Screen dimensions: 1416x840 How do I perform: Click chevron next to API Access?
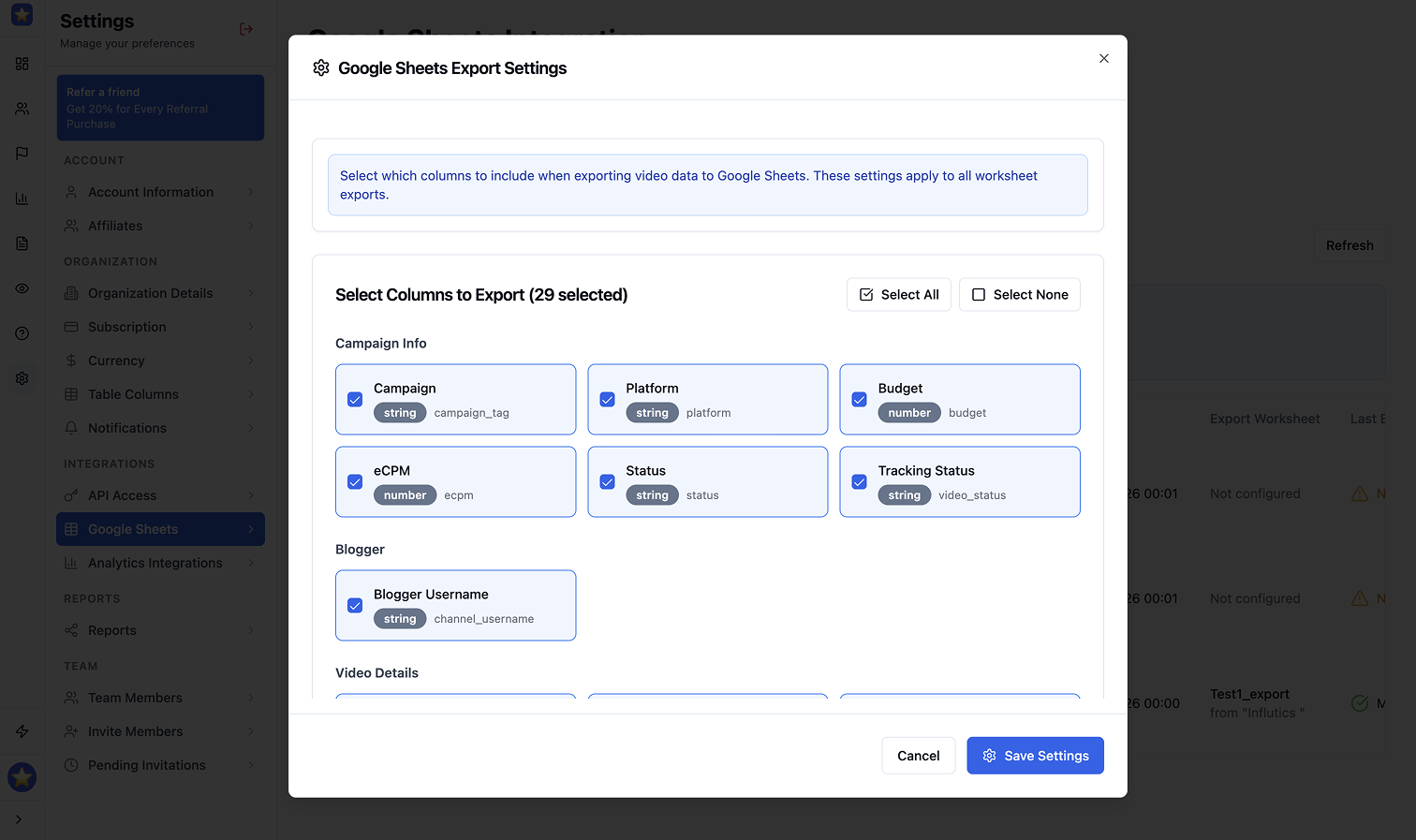(251, 495)
